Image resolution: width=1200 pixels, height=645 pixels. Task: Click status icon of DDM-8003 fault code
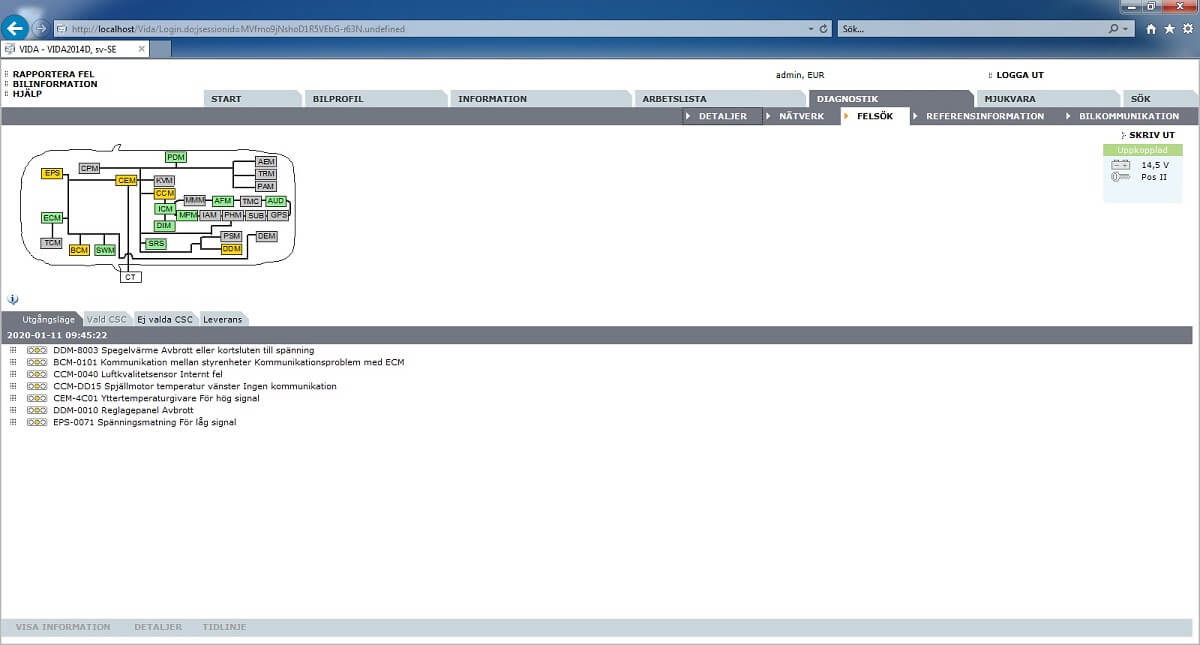coord(37,351)
